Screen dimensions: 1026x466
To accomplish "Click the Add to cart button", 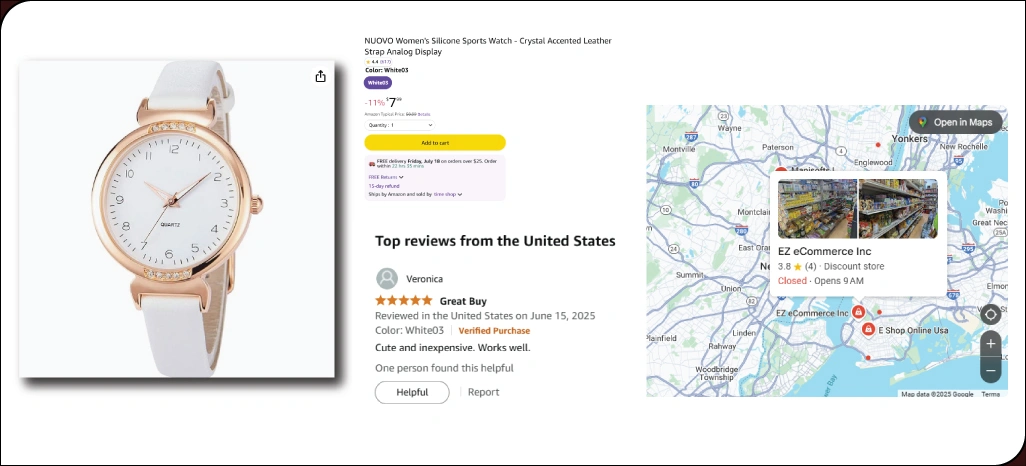I will (435, 143).
